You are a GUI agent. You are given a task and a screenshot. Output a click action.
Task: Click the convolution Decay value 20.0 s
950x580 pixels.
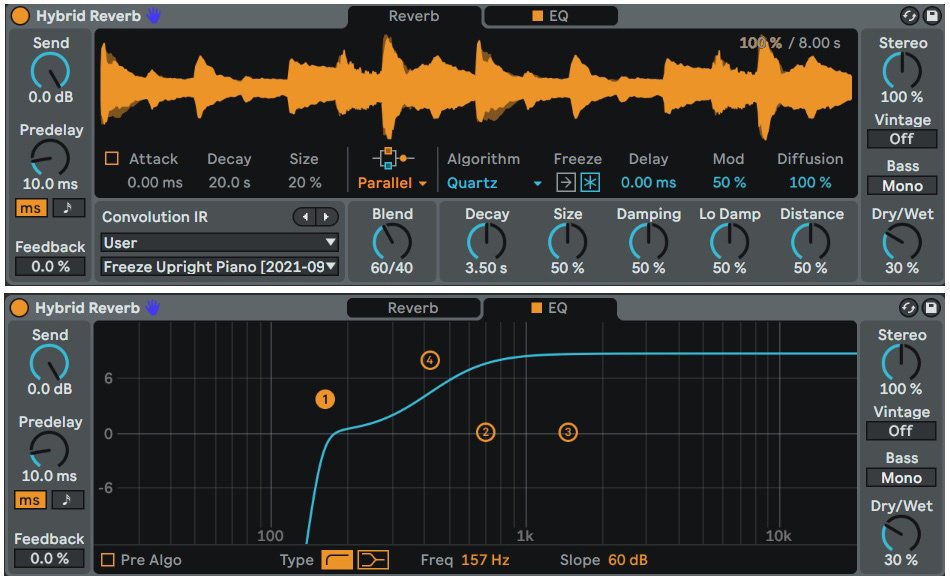pyautogui.click(x=229, y=182)
